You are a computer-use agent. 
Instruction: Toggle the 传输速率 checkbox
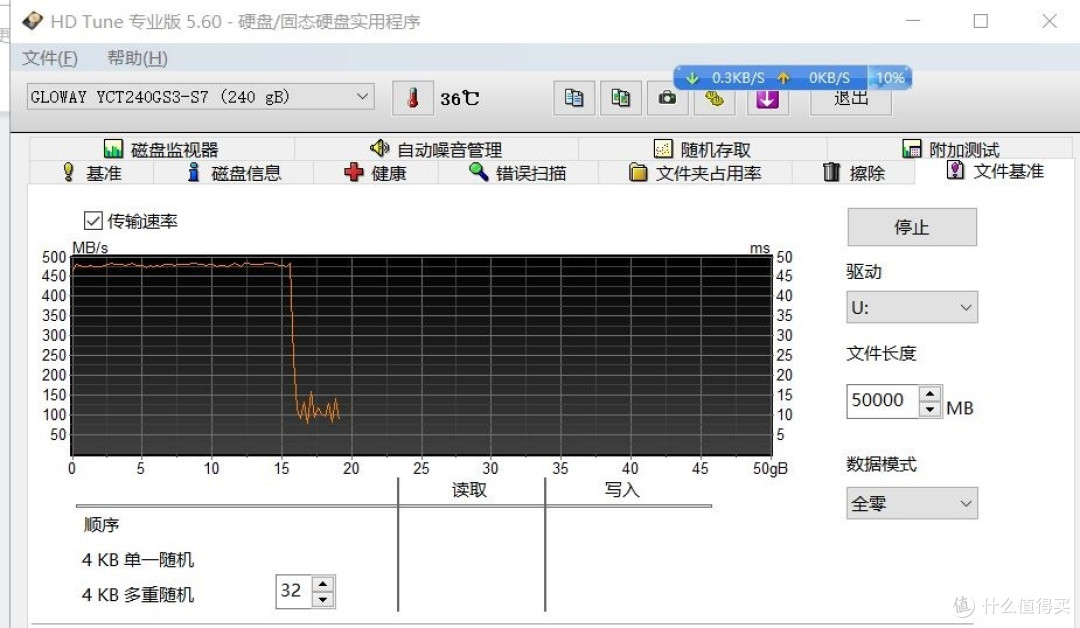click(x=93, y=221)
